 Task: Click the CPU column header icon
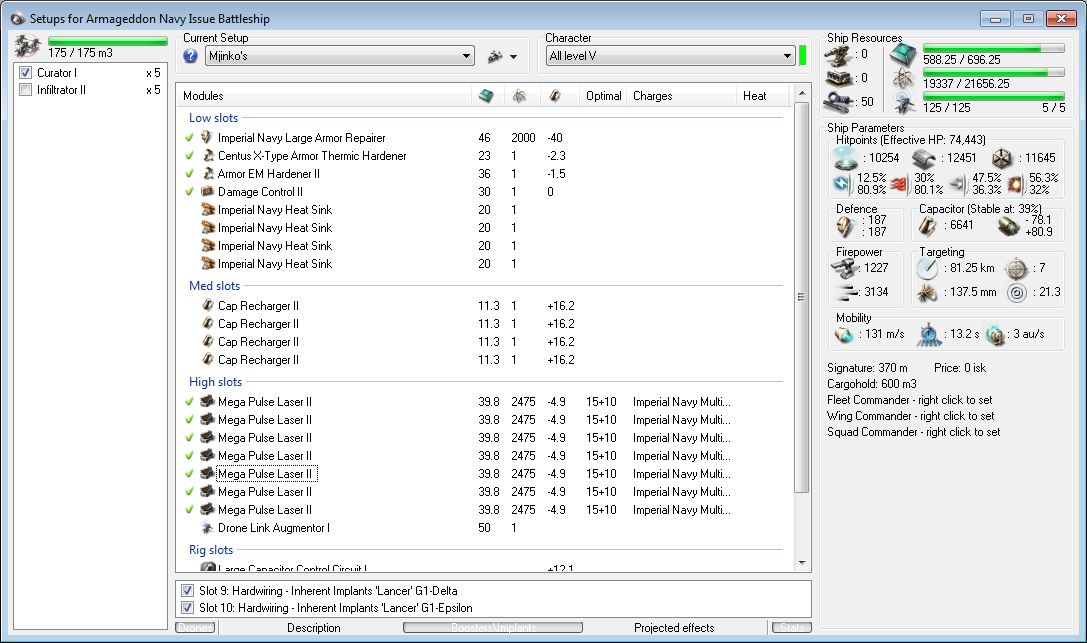486,96
